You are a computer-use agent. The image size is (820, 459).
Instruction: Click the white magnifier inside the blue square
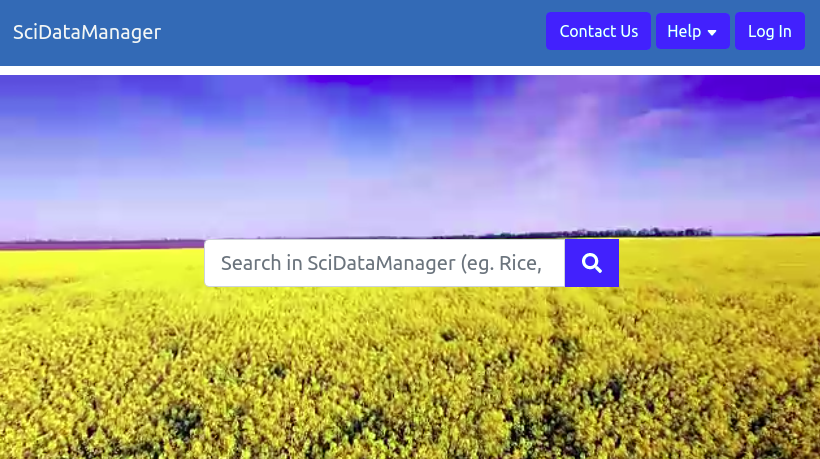[591, 263]
